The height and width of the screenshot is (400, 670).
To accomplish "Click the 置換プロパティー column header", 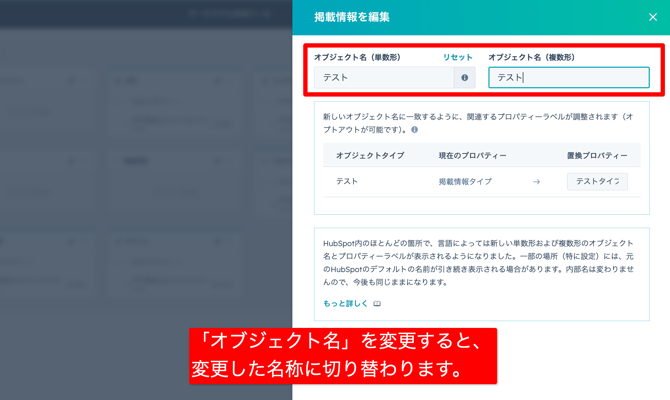I will (597, 156).
